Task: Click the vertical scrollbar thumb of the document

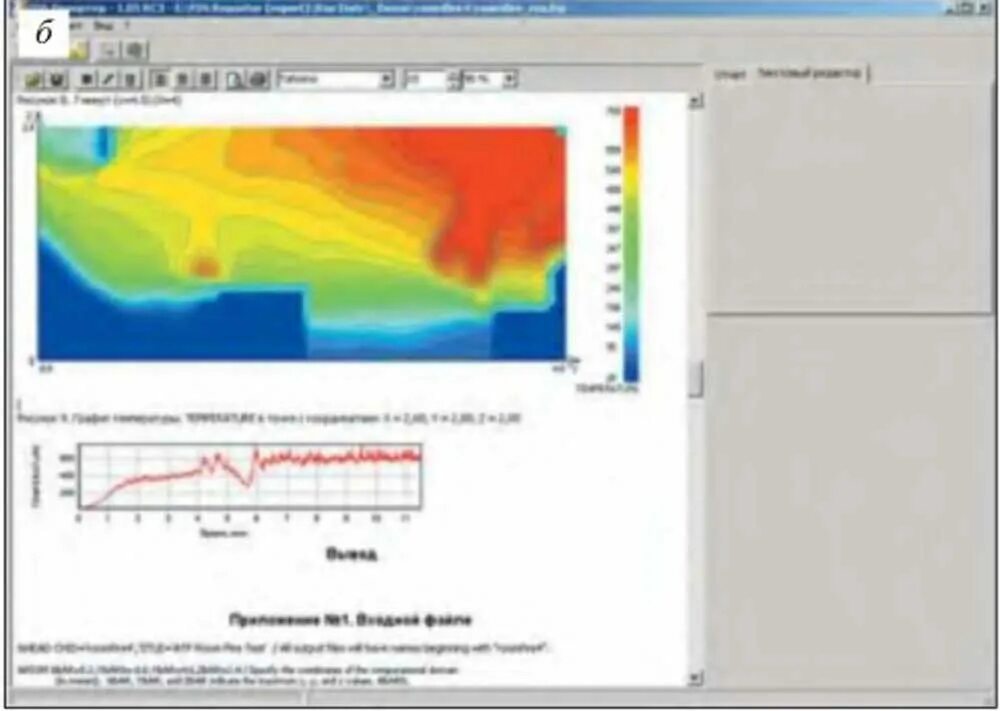Action: [x=696, y=379]
